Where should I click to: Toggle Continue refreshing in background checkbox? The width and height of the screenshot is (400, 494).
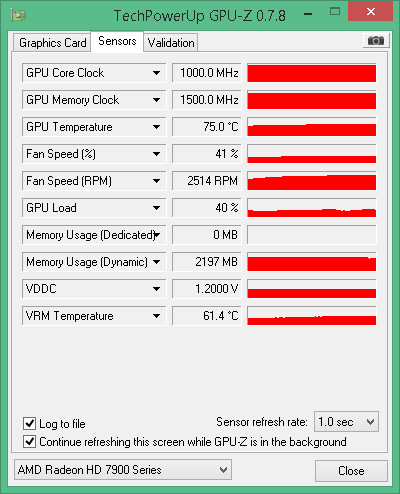coord(29,442)
